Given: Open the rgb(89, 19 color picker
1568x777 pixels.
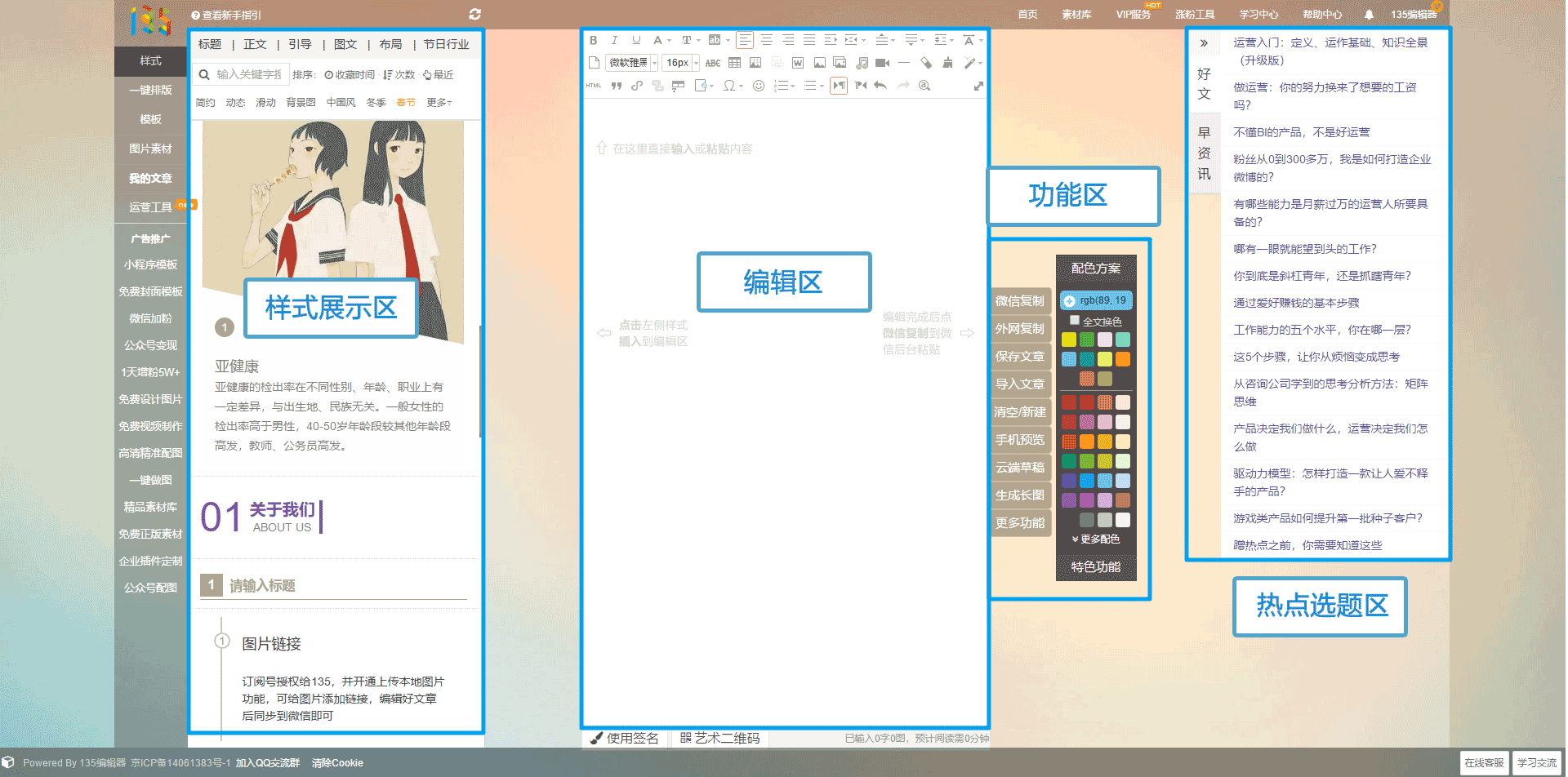Looking at the screenshot, I should 1096,300.
